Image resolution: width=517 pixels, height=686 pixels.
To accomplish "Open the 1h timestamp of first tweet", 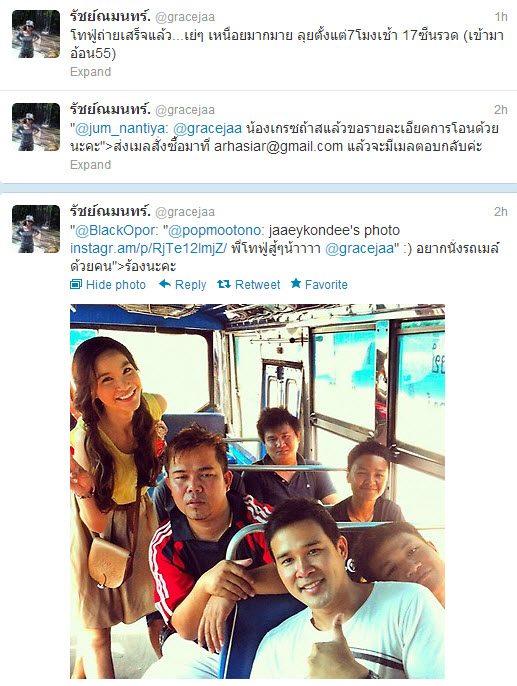I will click(501, 17).
